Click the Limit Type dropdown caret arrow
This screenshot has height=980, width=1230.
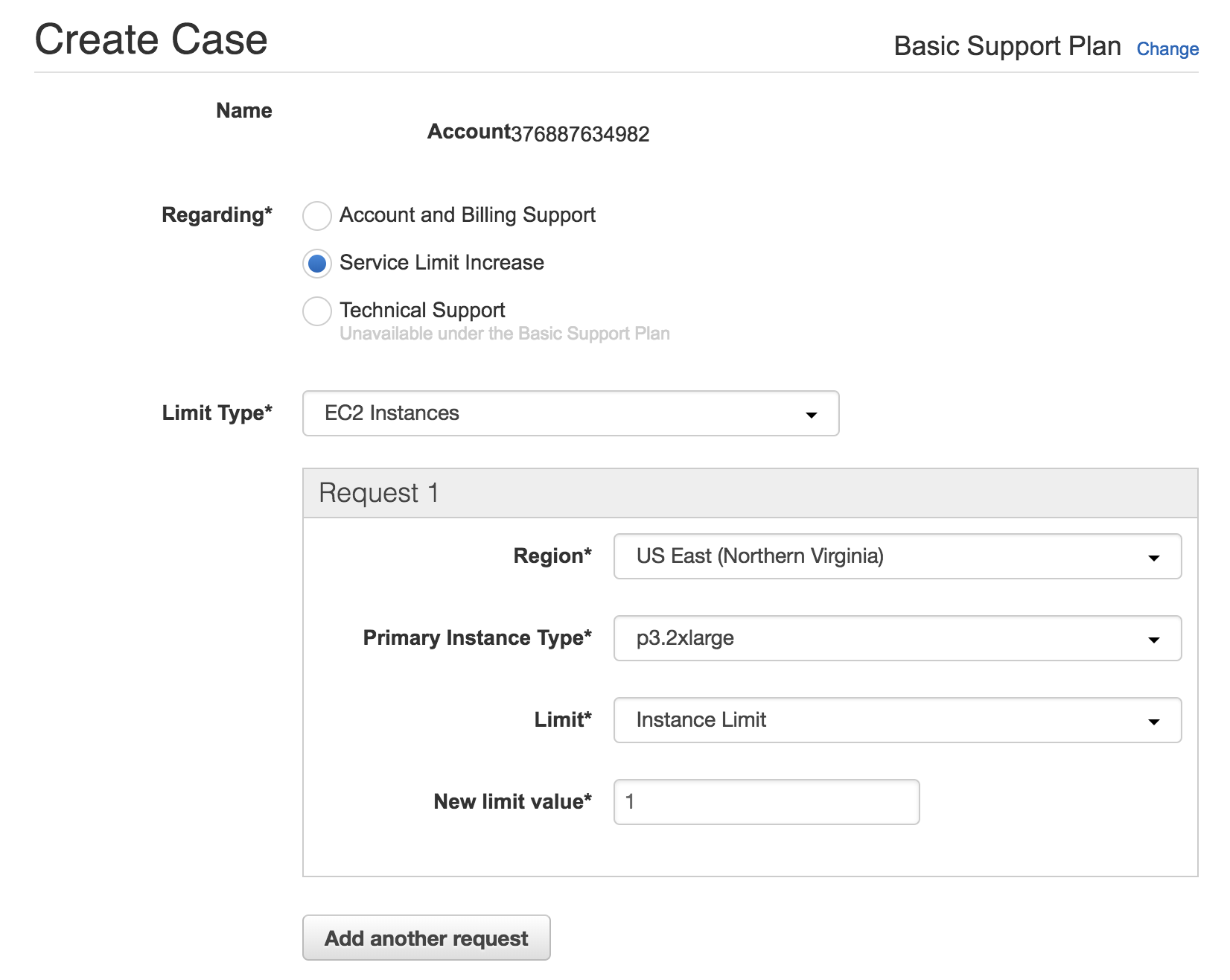[811, 415]
